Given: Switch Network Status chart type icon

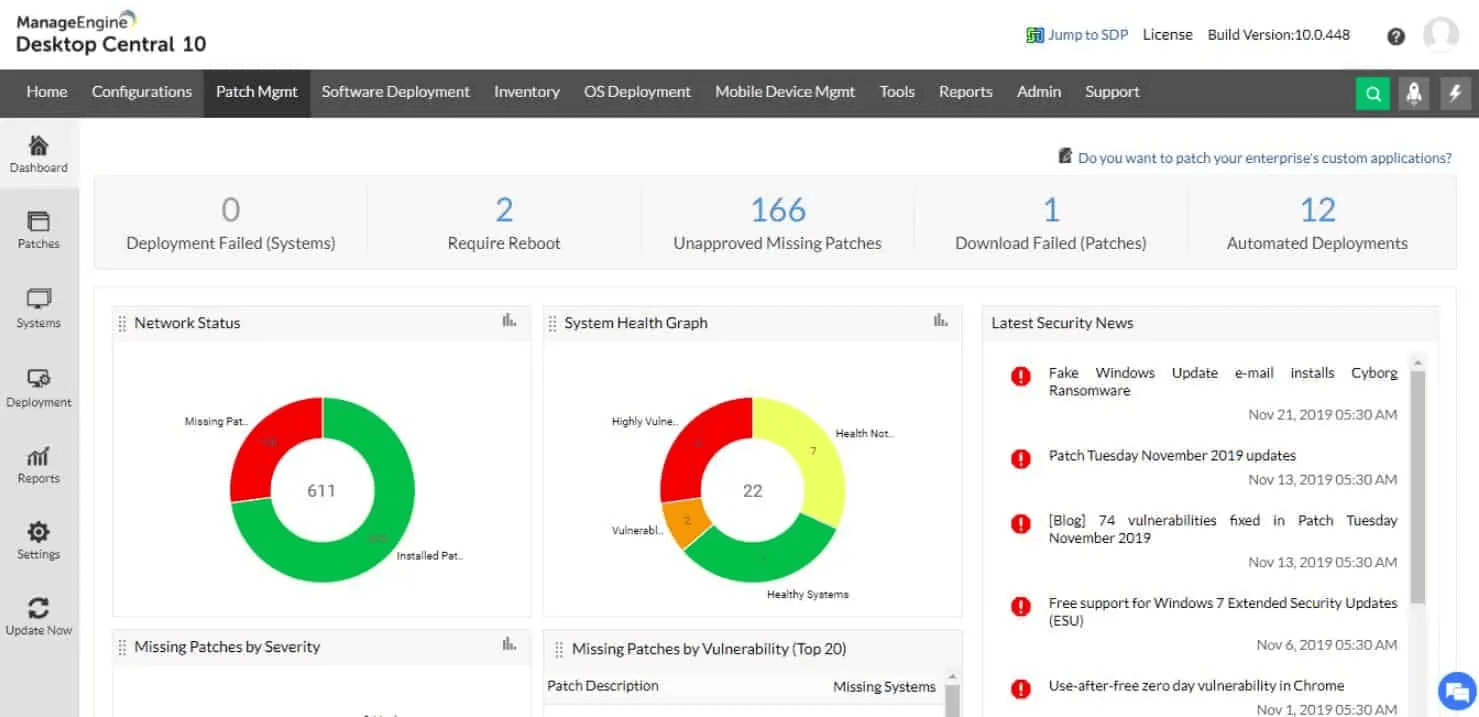Looking at the screenshot, I should (510, 321).
